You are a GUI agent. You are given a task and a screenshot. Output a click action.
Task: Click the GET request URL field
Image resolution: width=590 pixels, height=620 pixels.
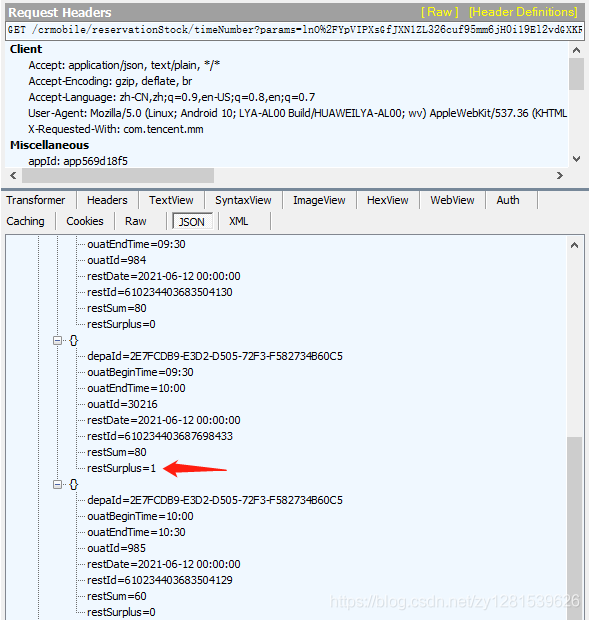pyautogui.click(x=295, y=30)
